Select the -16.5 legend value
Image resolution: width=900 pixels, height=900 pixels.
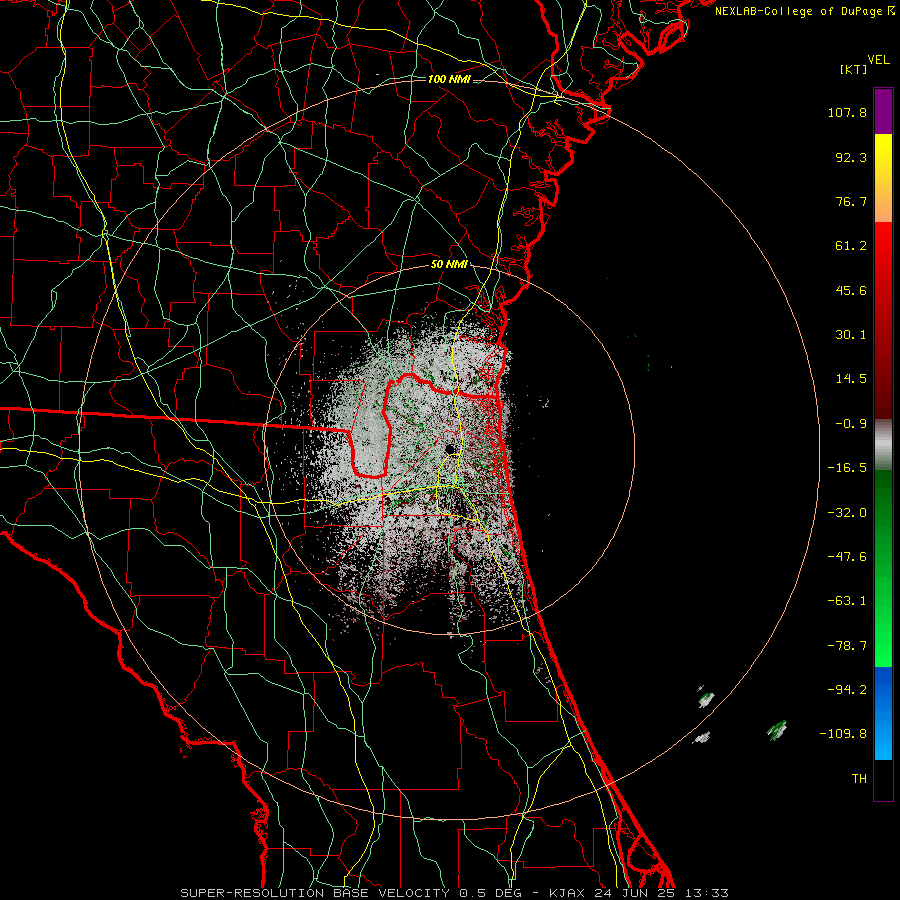(x=847, y=468)
